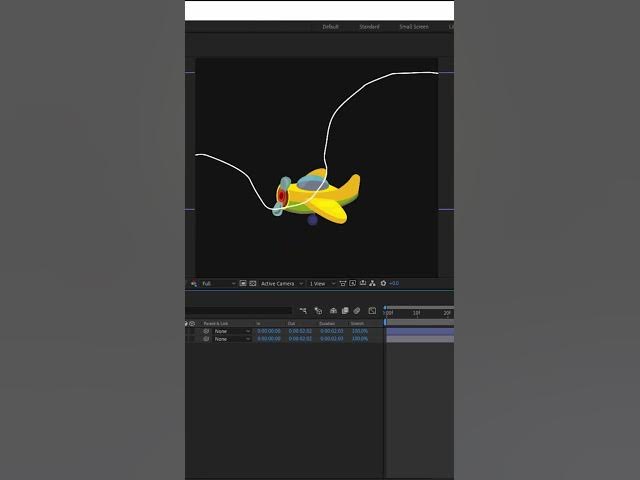Click the timeline layer search field
The height and width of the screenshot is (480, 640).
(238, 311)
